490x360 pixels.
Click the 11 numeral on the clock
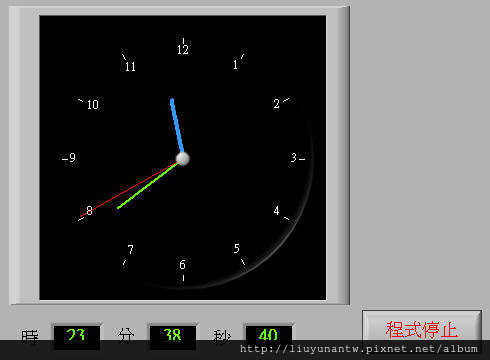130,67
